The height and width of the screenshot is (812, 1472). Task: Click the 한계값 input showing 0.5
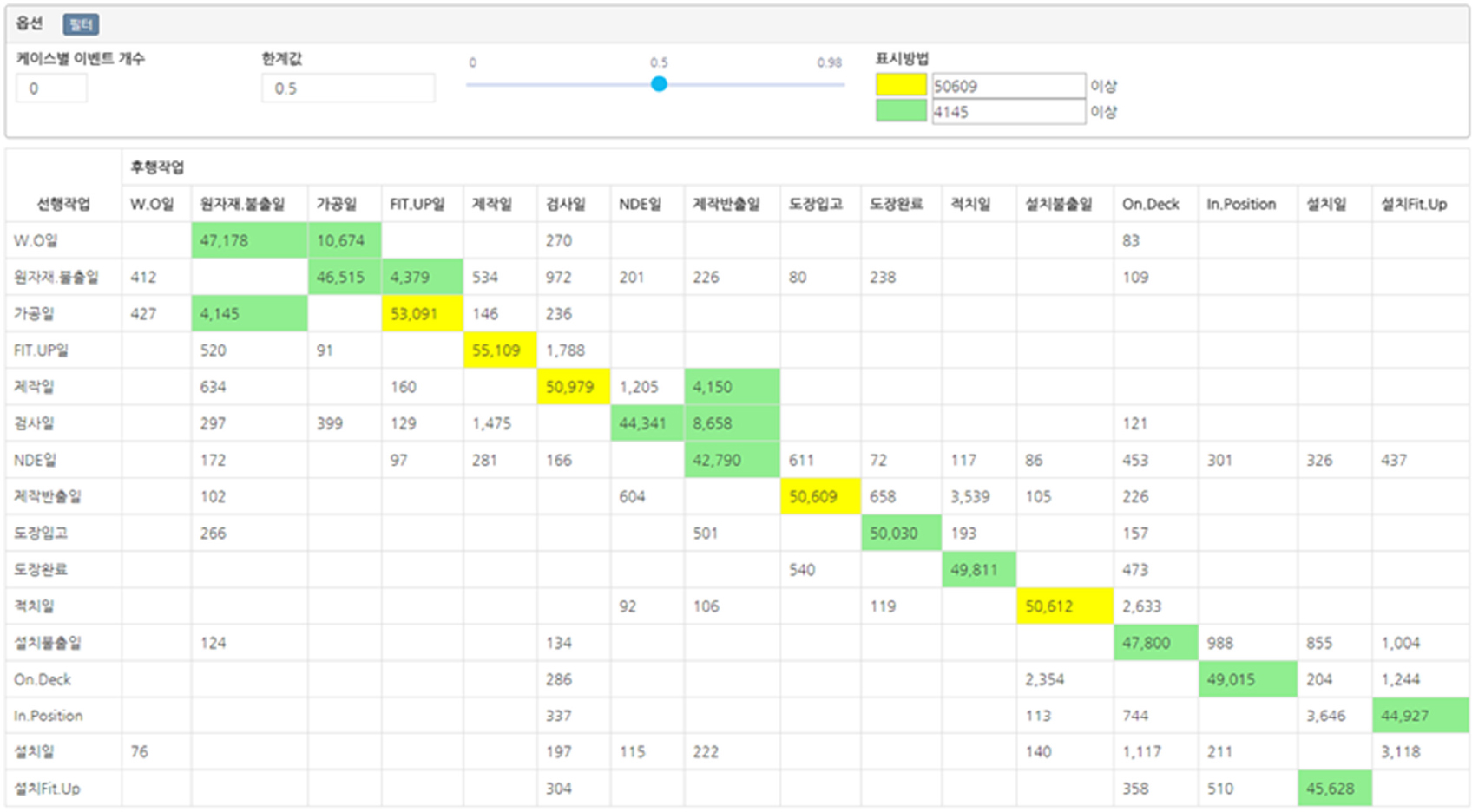pyautogui.click(x=348, y=88)
